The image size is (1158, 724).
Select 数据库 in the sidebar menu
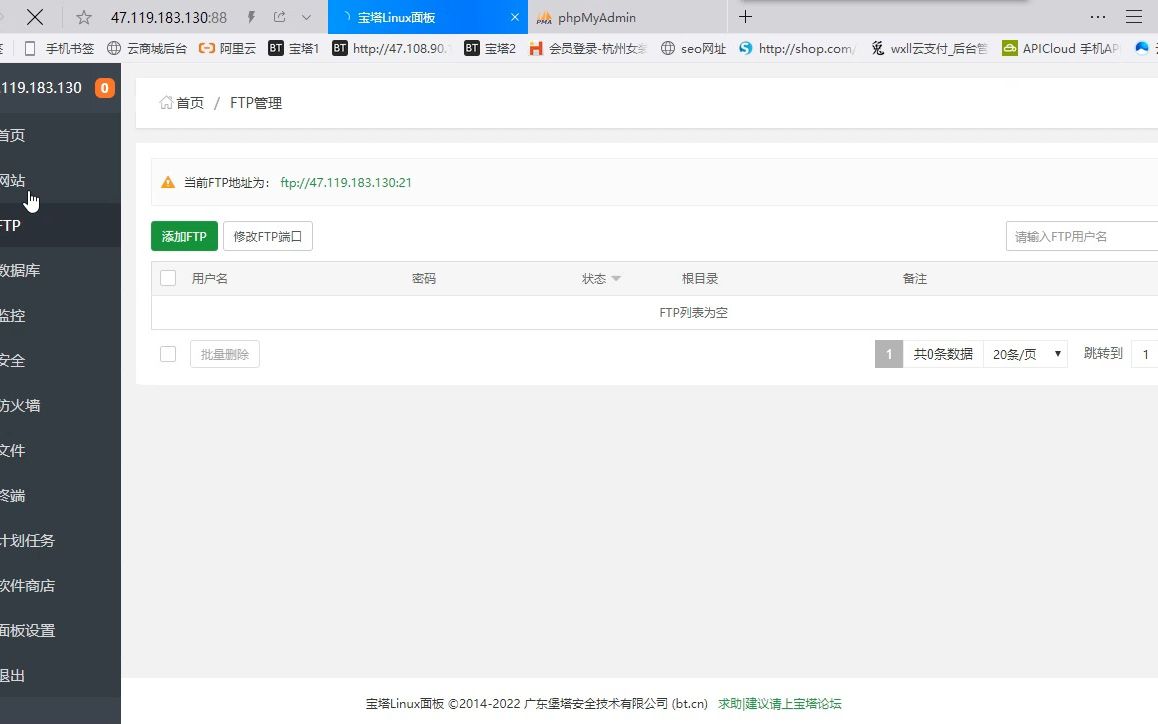click(20, 270)
